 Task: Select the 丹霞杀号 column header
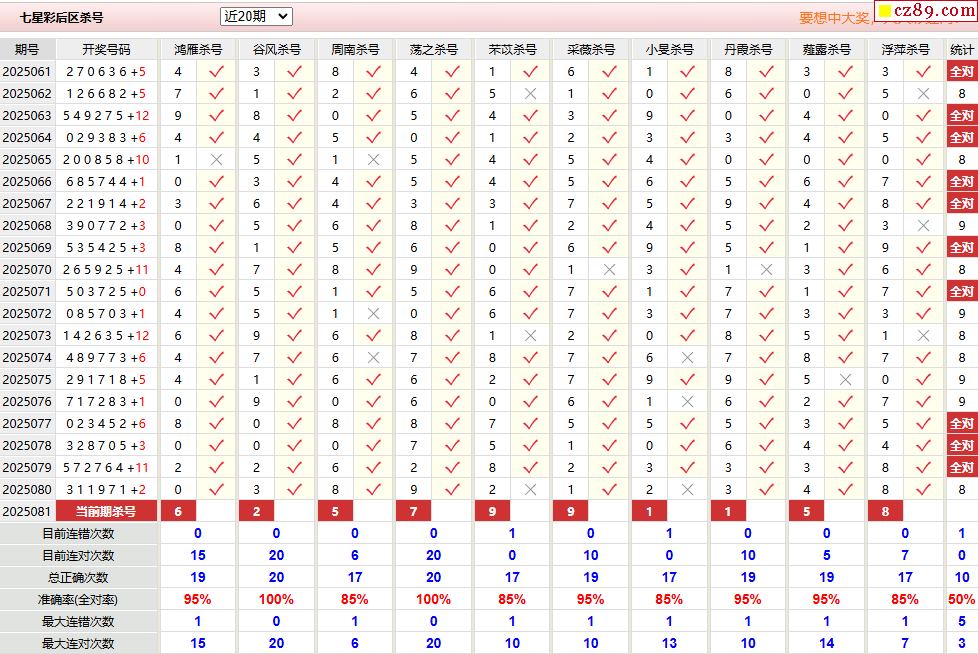click(x=748, y=49)
